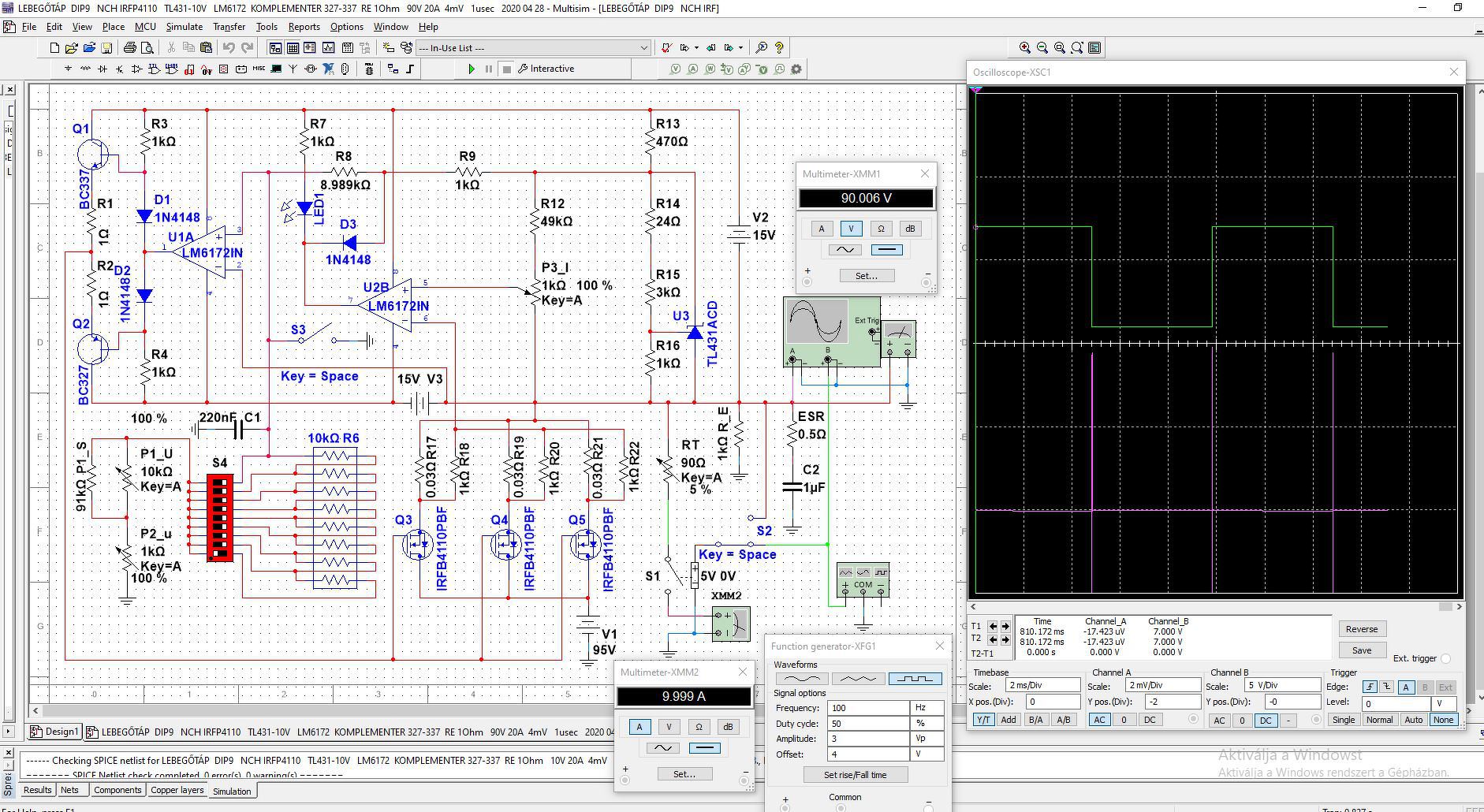Enable Ext. trigger radio on oscilloscope
Viewport: 1484px width, 812px height.
tap(1445, 658)
